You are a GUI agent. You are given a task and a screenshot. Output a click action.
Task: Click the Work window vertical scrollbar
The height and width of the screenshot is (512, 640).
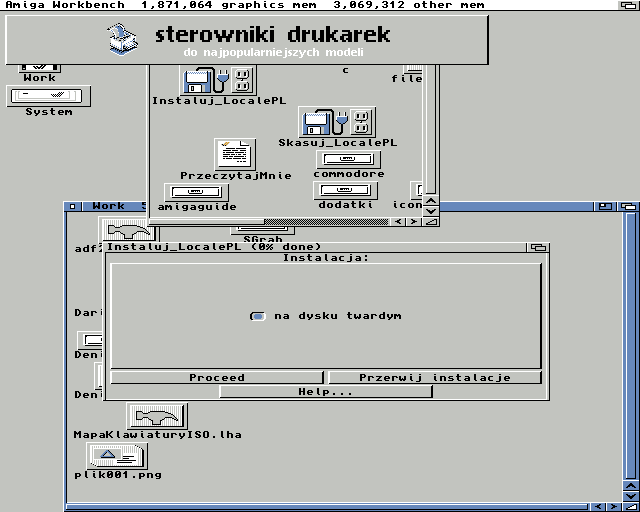point(631,346)
